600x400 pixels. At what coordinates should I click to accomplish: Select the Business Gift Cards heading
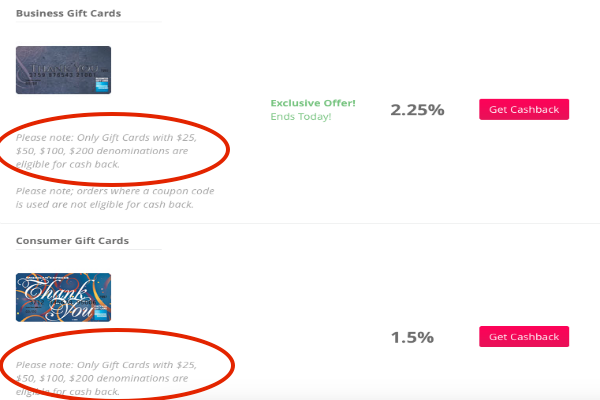(x=68, y=13)
